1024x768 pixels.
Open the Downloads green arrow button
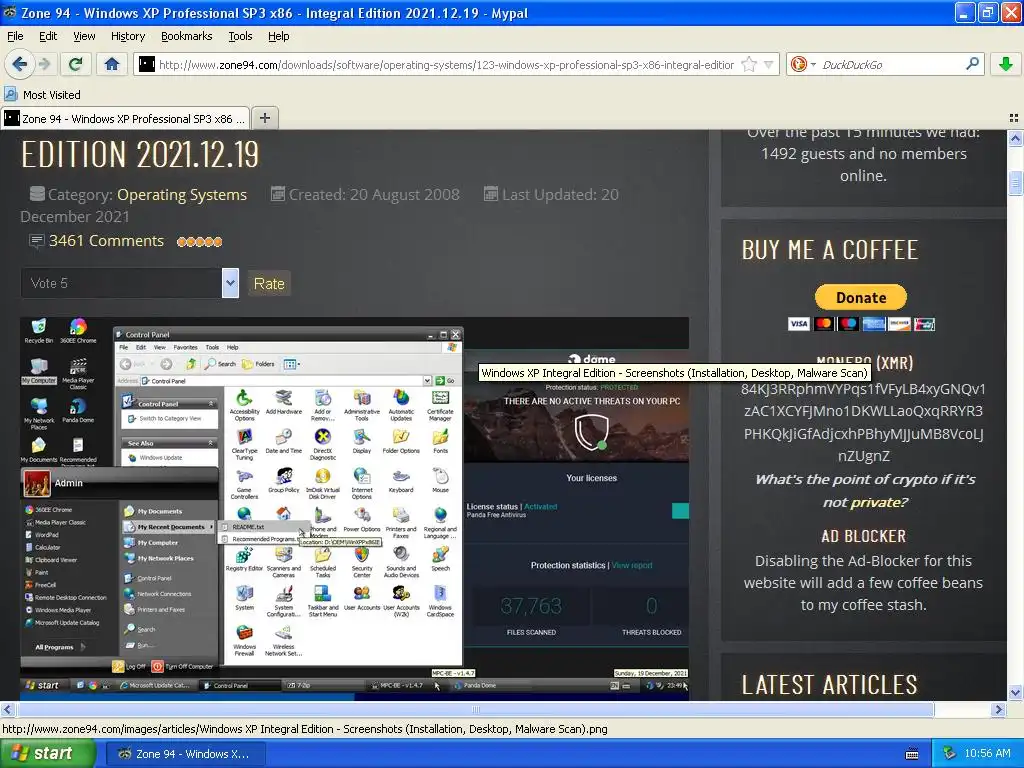click(1006, 64)
